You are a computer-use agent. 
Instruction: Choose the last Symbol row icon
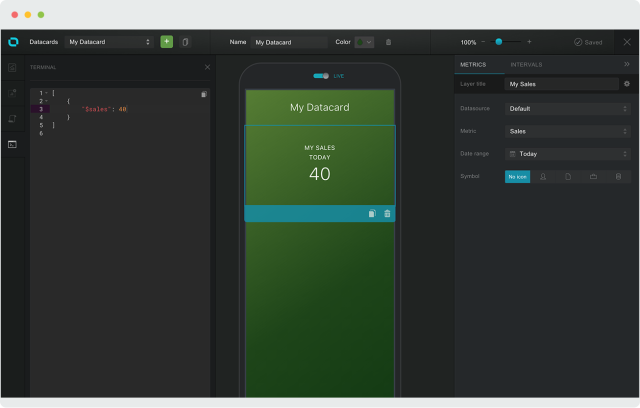coord(618,177)
